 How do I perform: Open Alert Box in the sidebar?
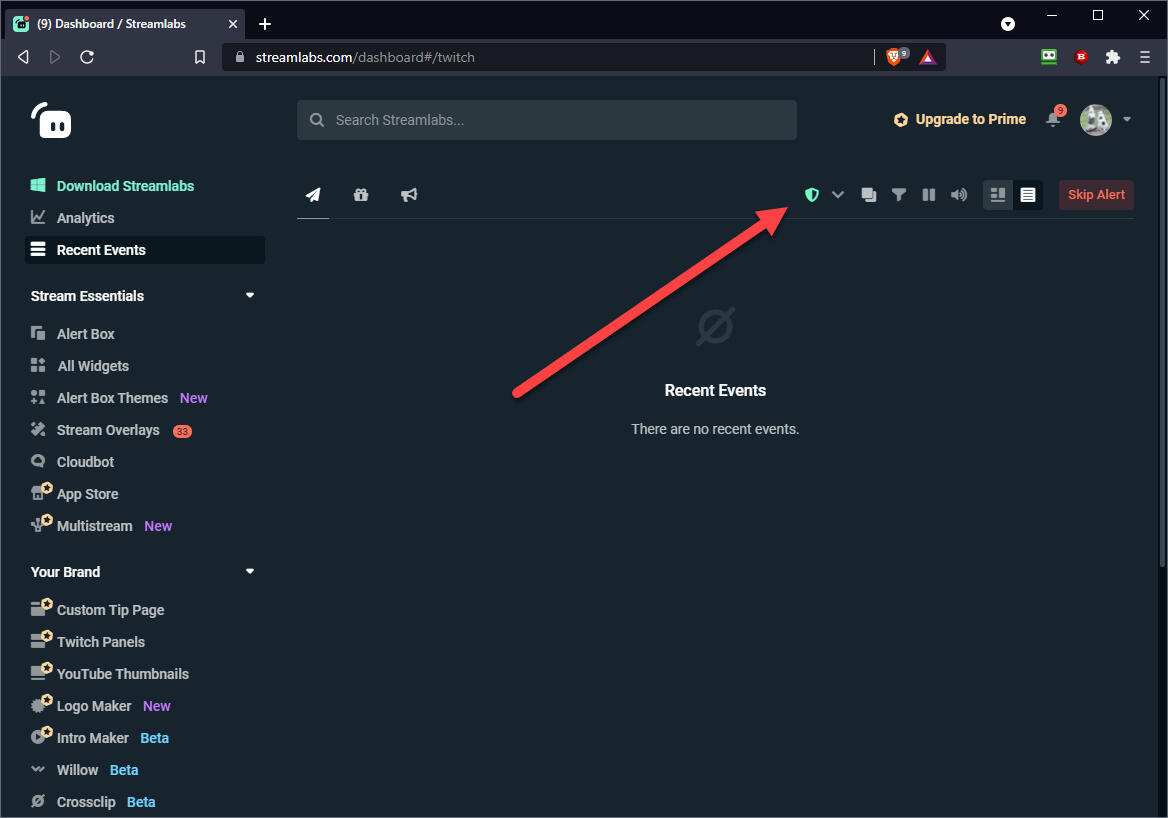(86, 334)
